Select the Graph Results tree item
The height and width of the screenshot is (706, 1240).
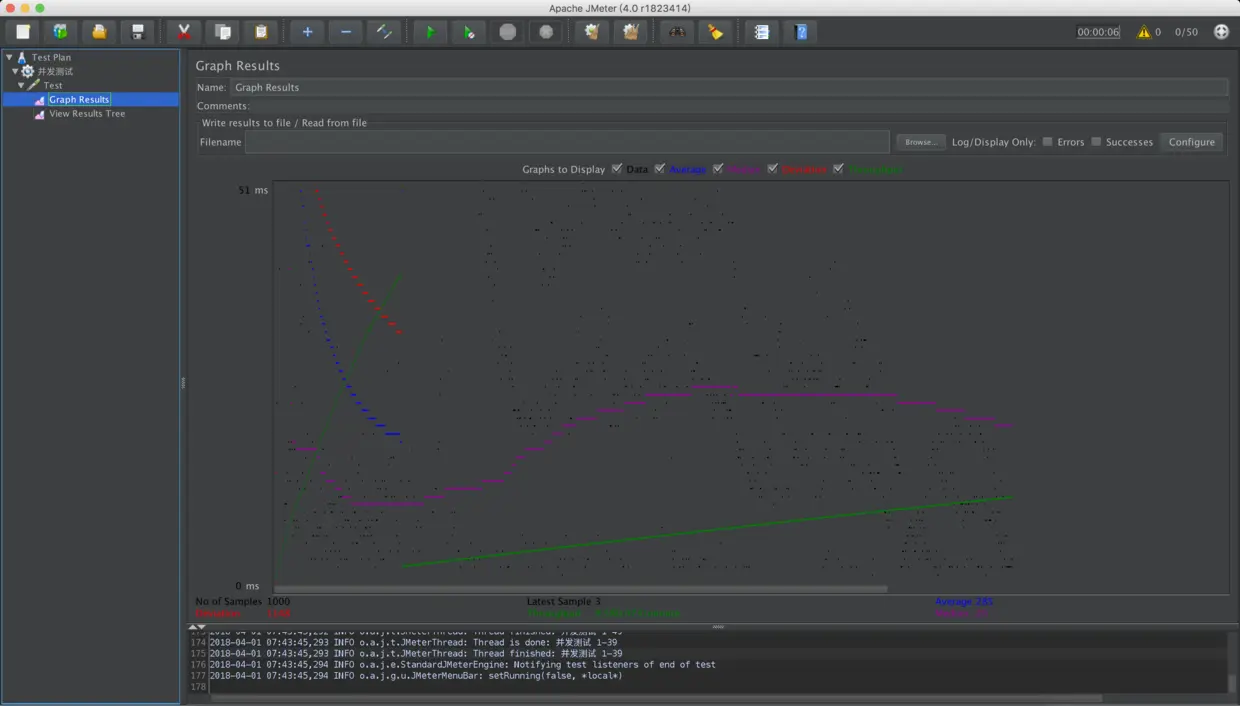coord(79,100)
